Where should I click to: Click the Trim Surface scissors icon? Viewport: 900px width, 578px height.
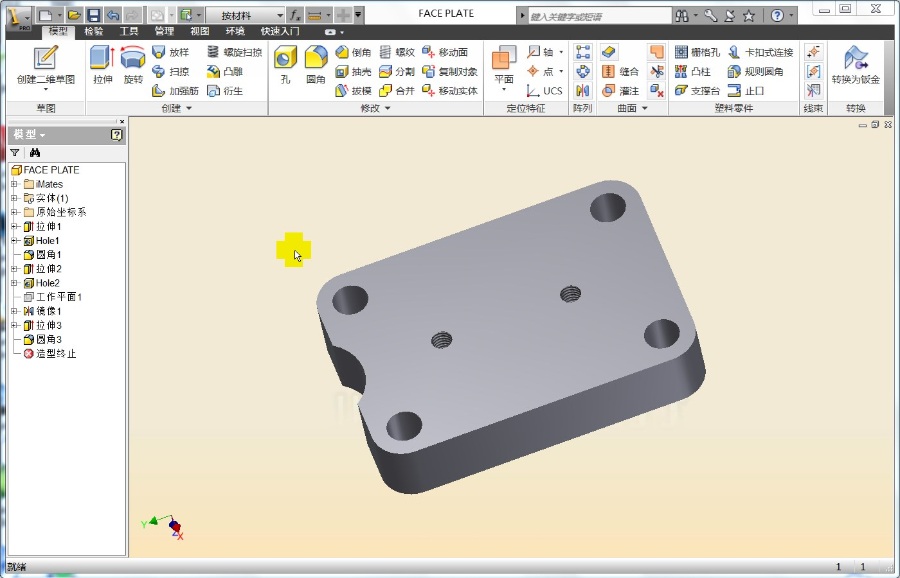(x=657, y=71)
